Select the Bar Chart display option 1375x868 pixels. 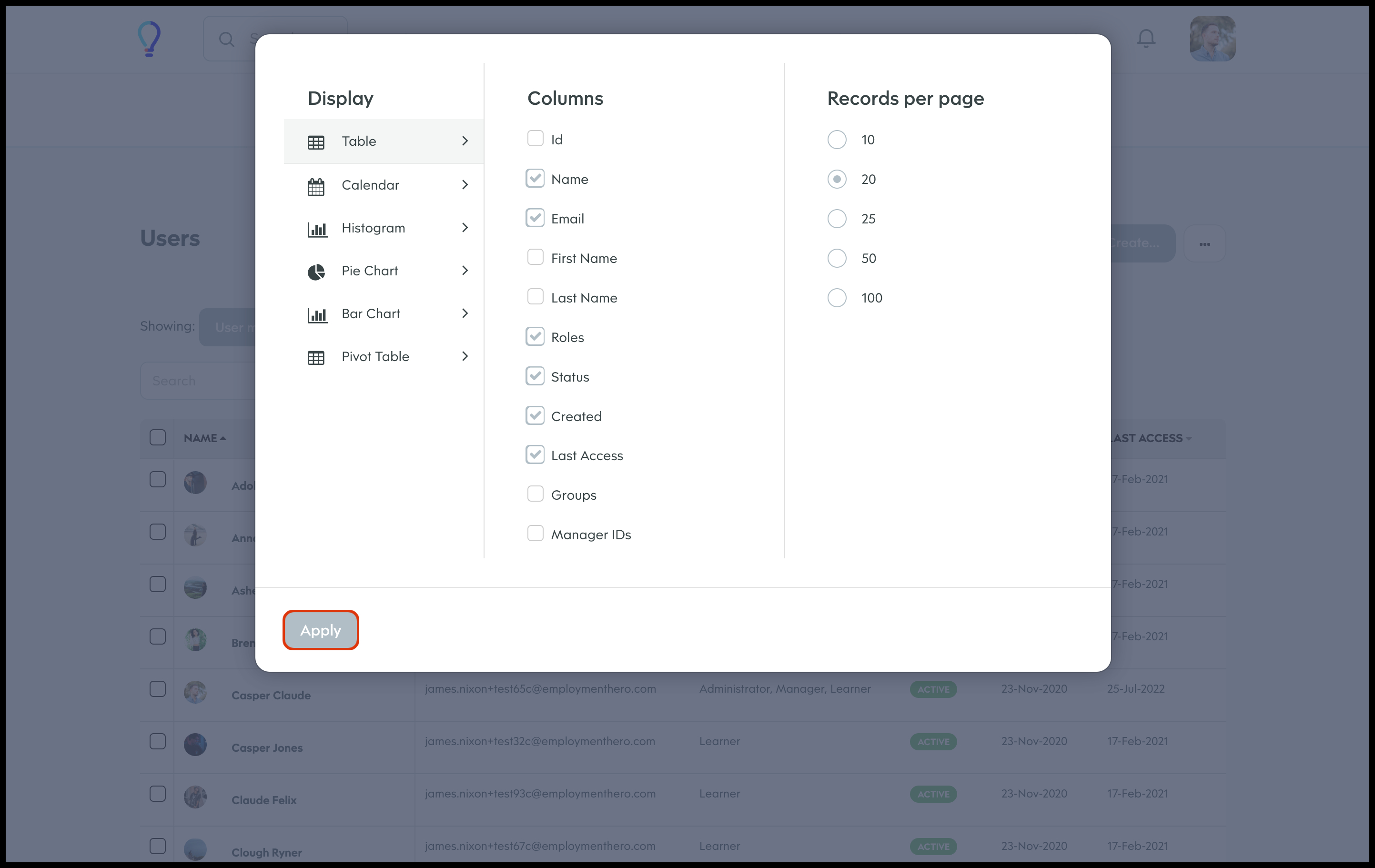coord(371,313)
